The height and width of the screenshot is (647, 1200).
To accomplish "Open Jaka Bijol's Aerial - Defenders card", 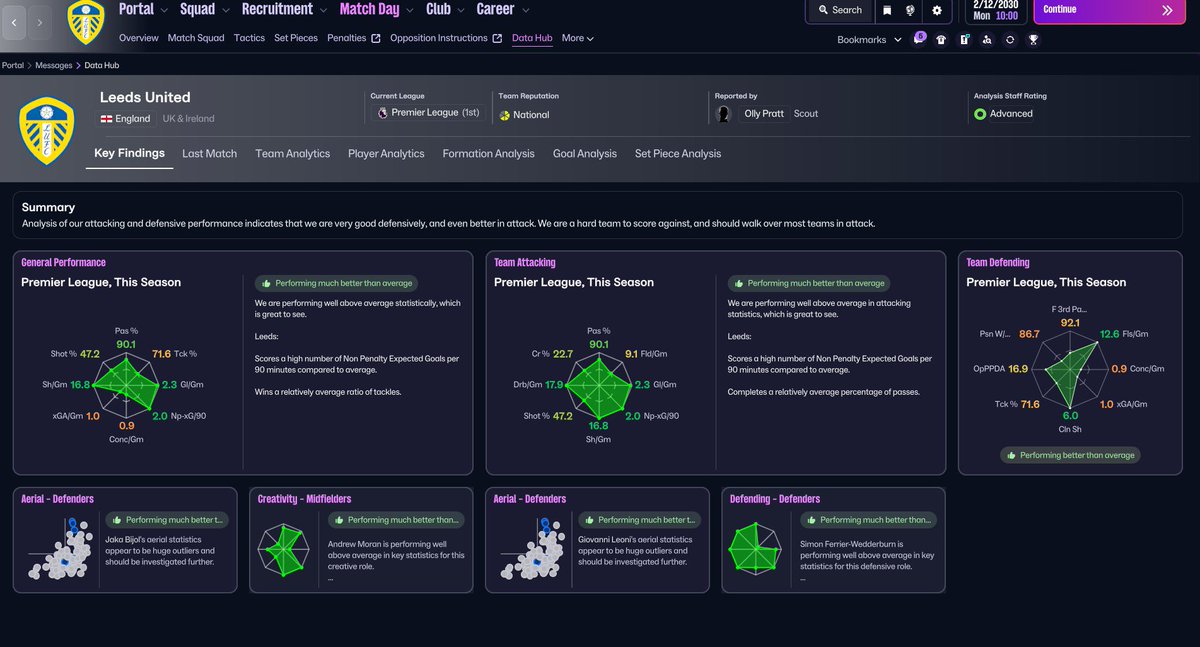I will (x=125, y=540).
